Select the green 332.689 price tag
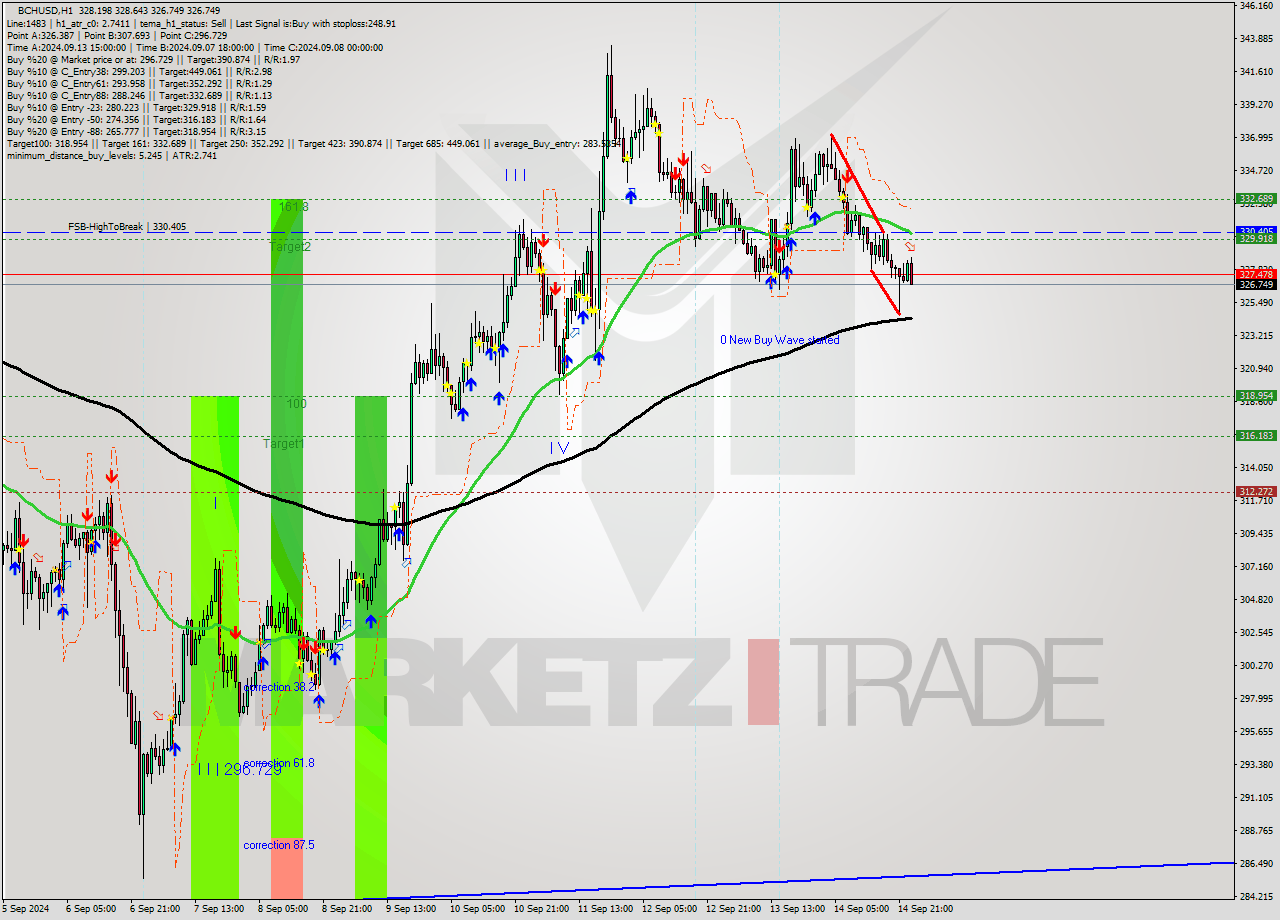The height and width of the screenshot is (920, 1280). point(1256,199)
